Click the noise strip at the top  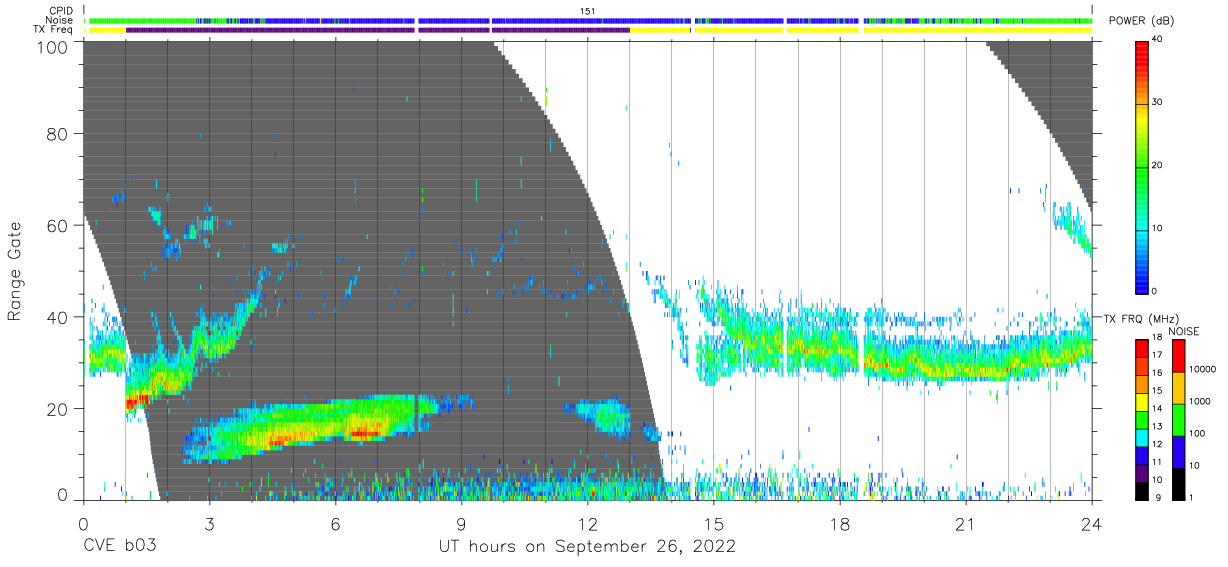click(x=588, y=20)
